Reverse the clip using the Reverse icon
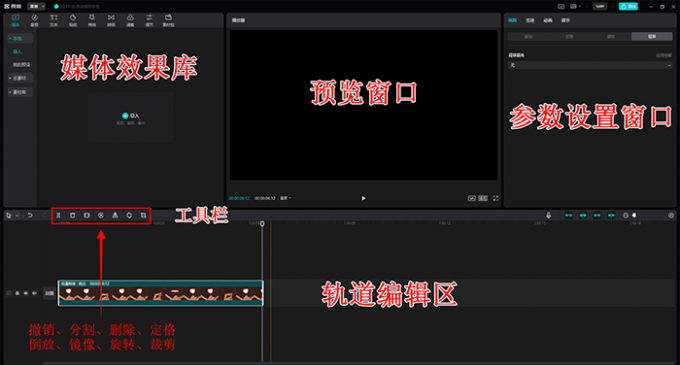 [101, 215]
